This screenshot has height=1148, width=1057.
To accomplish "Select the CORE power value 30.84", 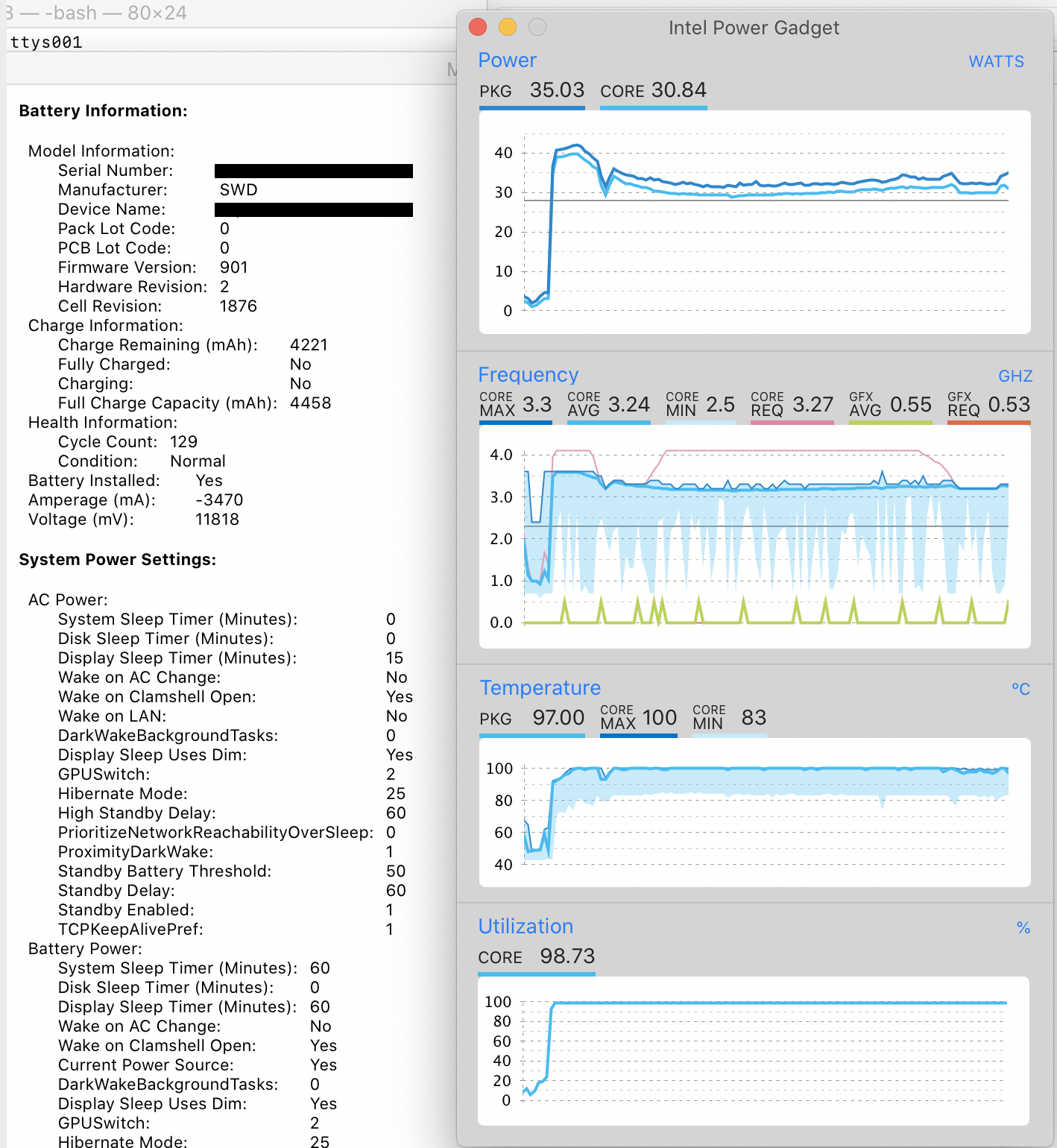I will 679,90.
